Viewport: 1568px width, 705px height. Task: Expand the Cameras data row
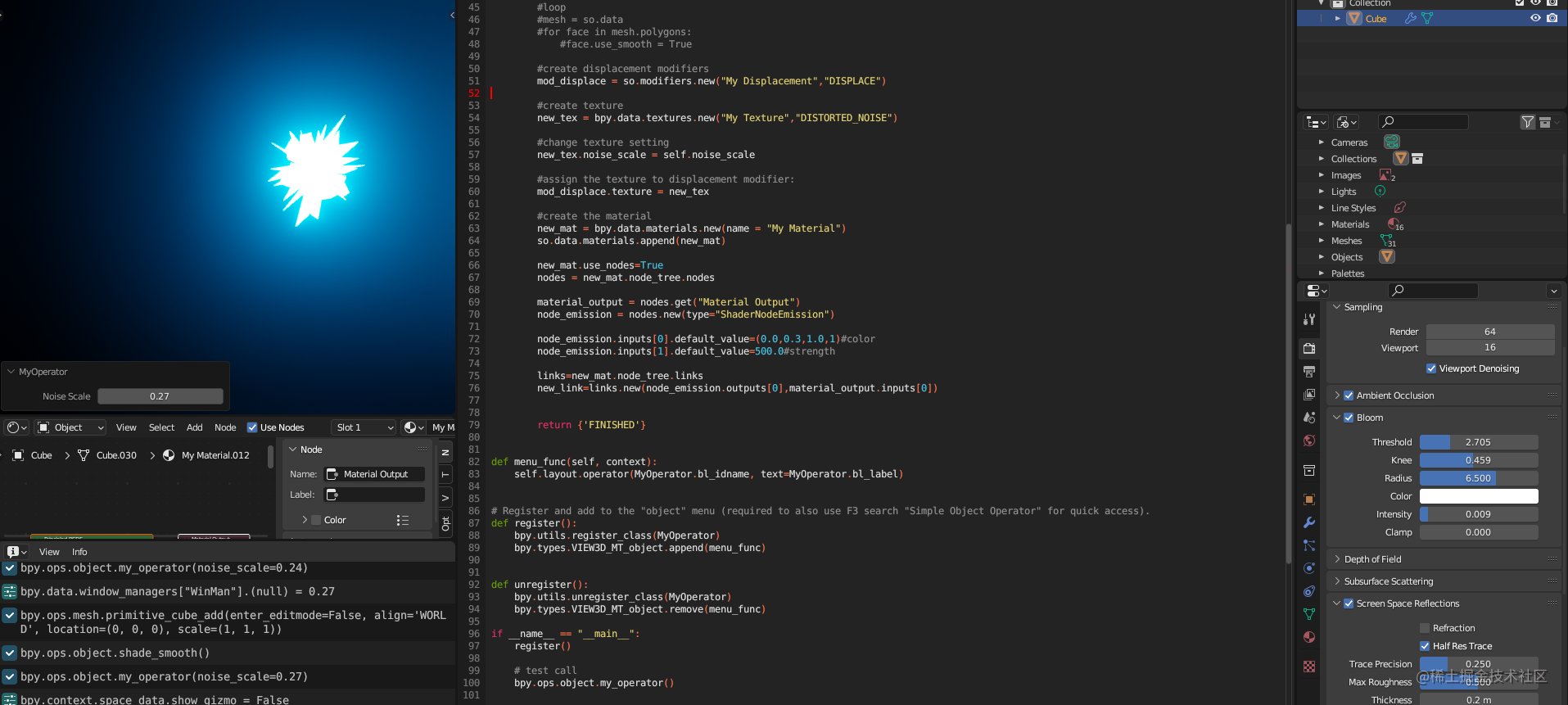(1321, 142)
